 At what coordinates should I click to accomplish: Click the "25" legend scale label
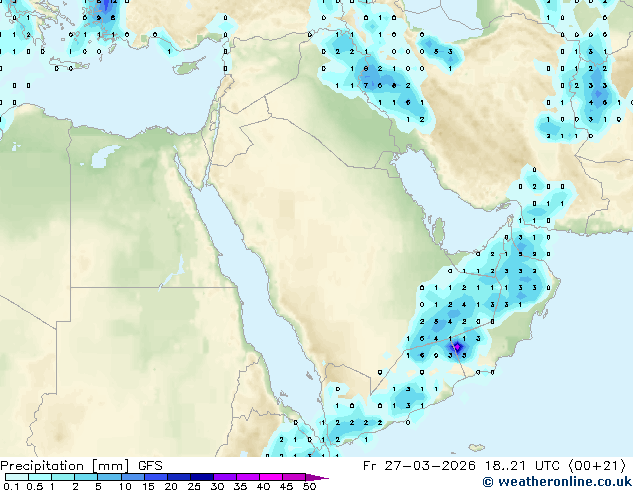[x=194, y=486]
